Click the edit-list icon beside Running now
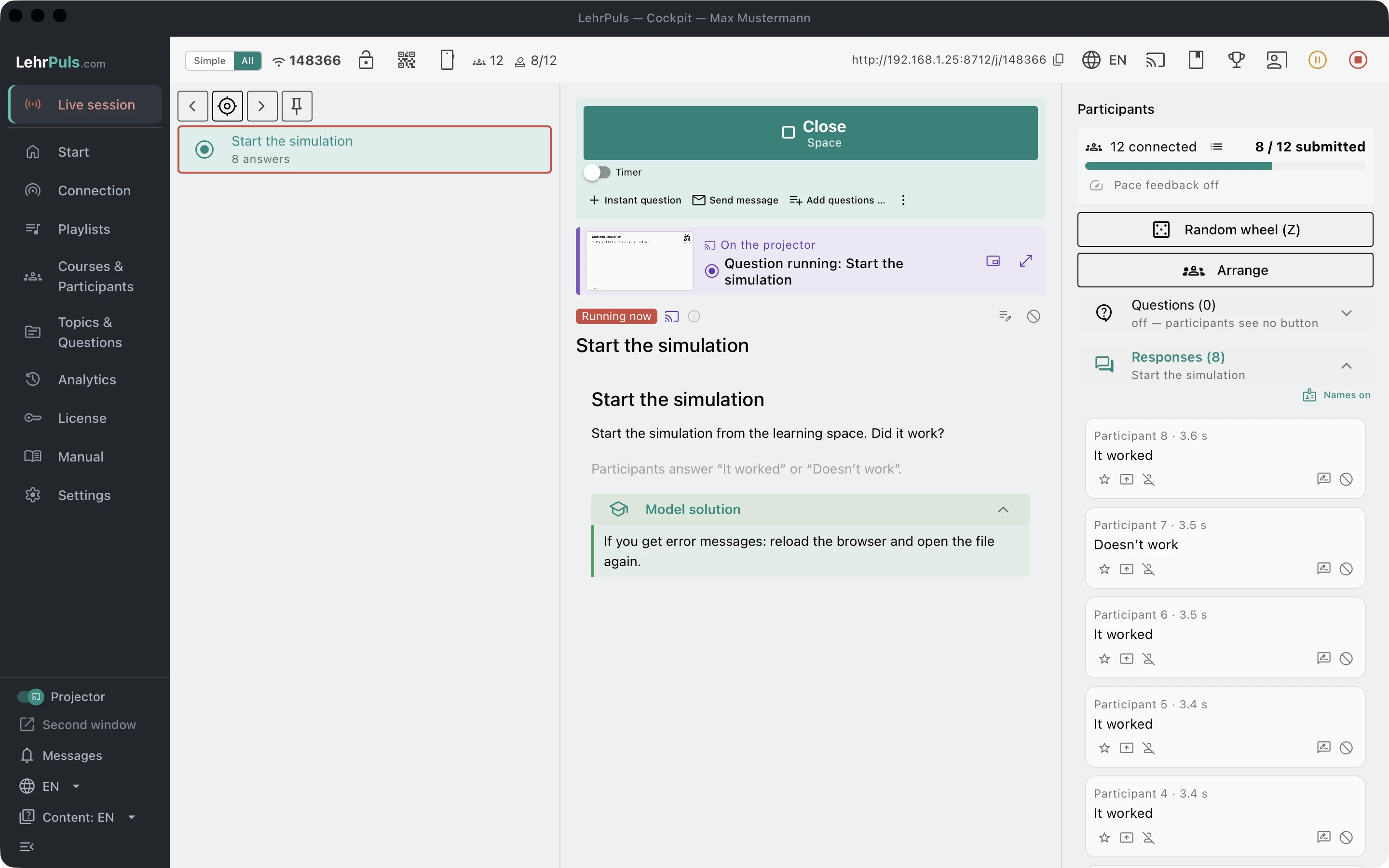 point(1005,316)
